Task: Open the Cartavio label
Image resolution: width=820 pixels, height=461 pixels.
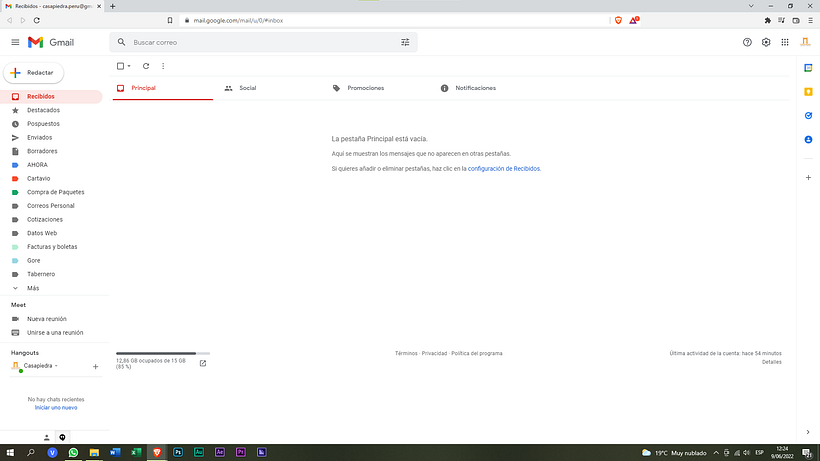Action: coord(51,178)
